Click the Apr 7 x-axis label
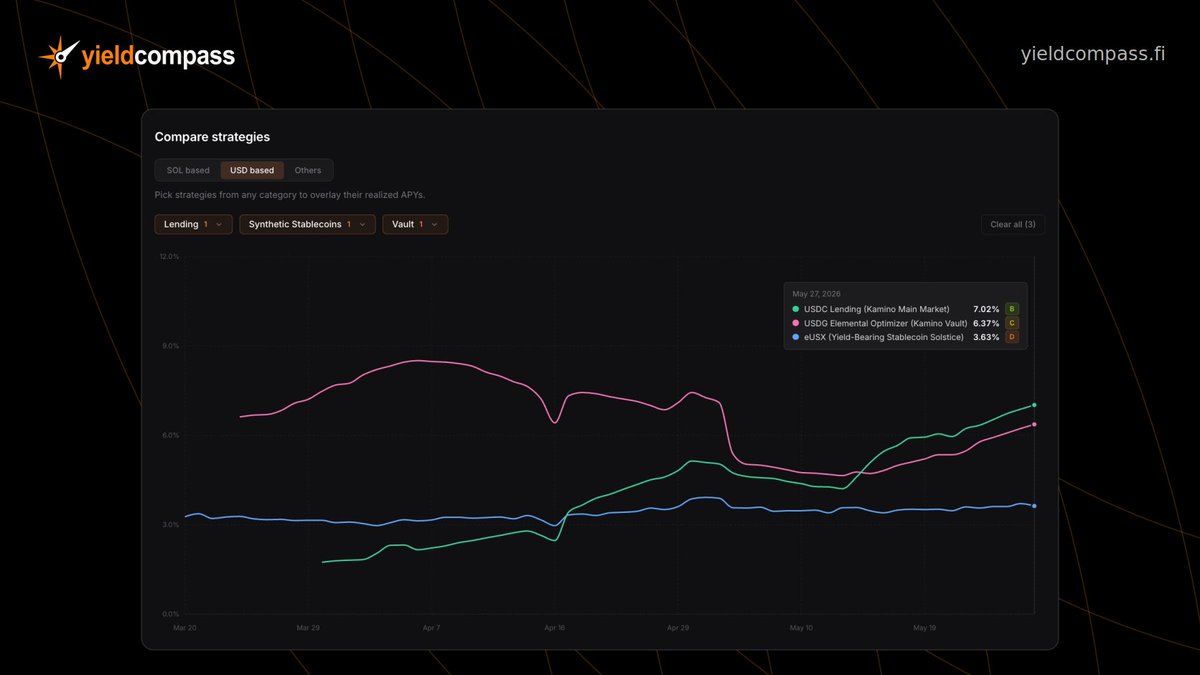The image size is (1200, 675). point(431,629)
